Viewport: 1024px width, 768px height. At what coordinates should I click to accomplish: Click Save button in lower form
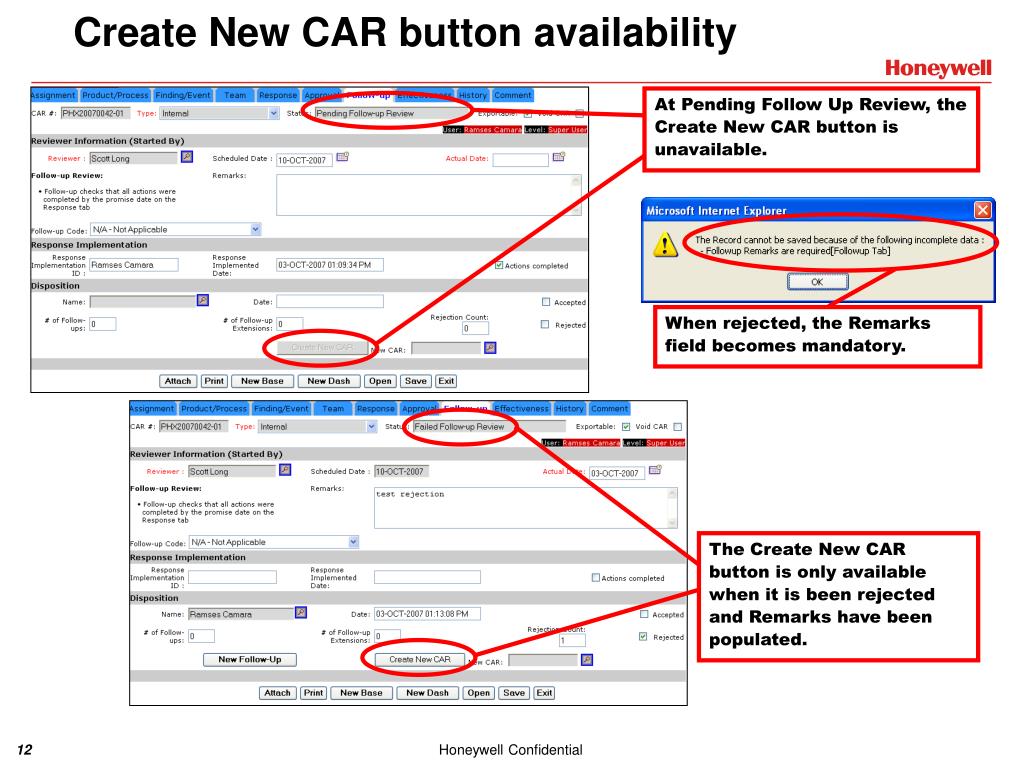click(514, 693)
